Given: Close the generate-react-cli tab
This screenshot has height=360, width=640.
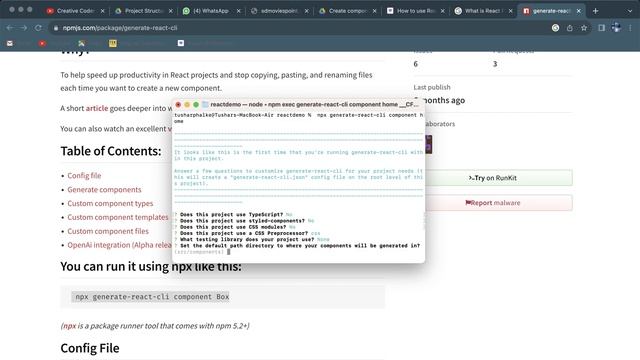Looking at the screenshot, I should pyautogui.click(x=578, y=11).
